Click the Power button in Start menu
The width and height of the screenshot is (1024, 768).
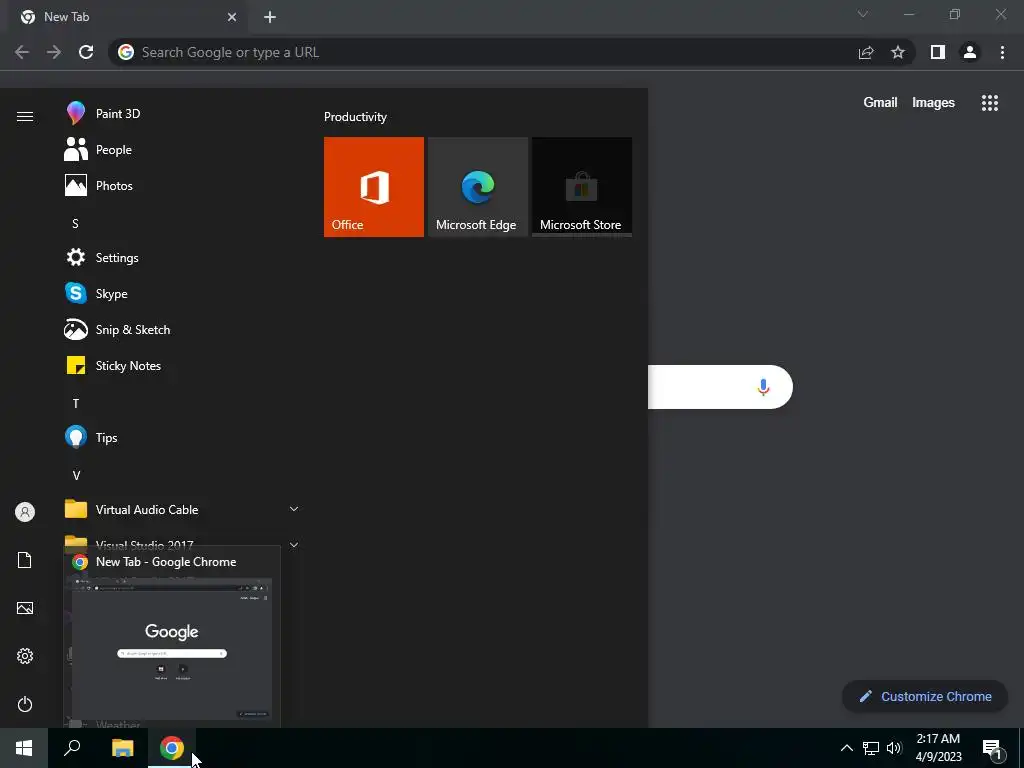pos(25,704)
